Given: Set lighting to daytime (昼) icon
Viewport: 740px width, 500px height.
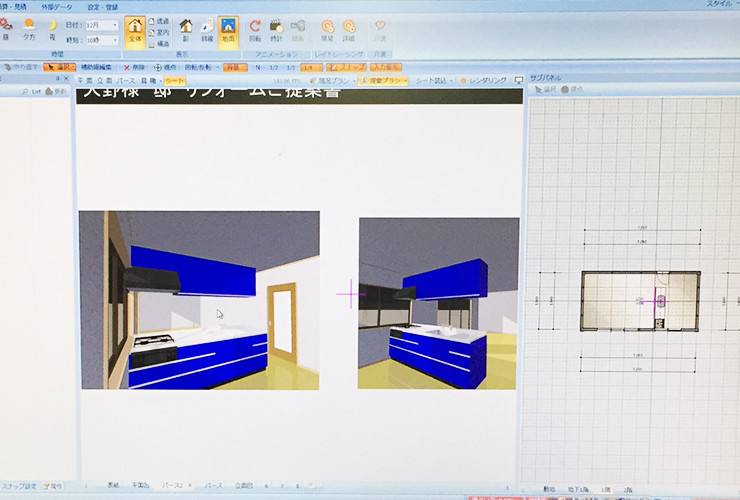Looking at the screenshot, I should point(6,29).
